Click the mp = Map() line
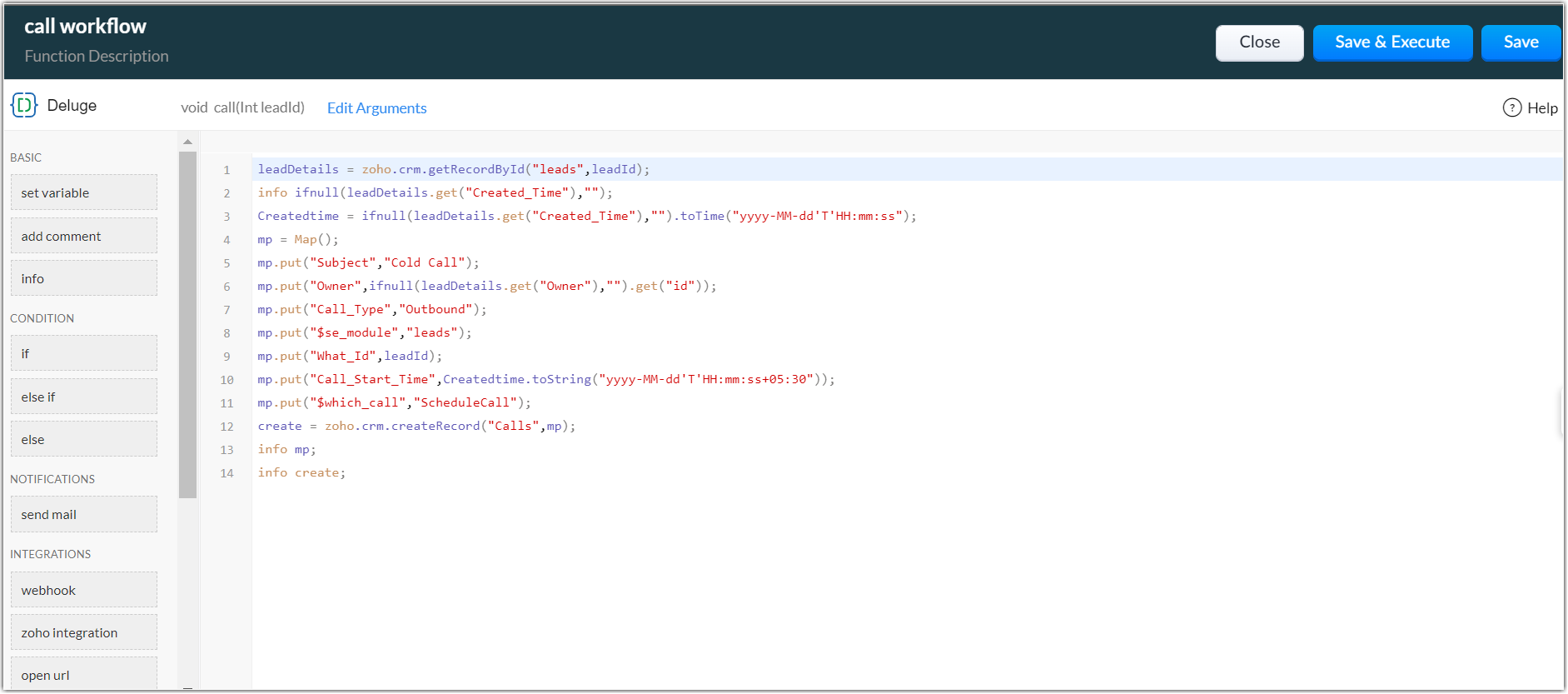1568x694 pixels. [298, 239]
